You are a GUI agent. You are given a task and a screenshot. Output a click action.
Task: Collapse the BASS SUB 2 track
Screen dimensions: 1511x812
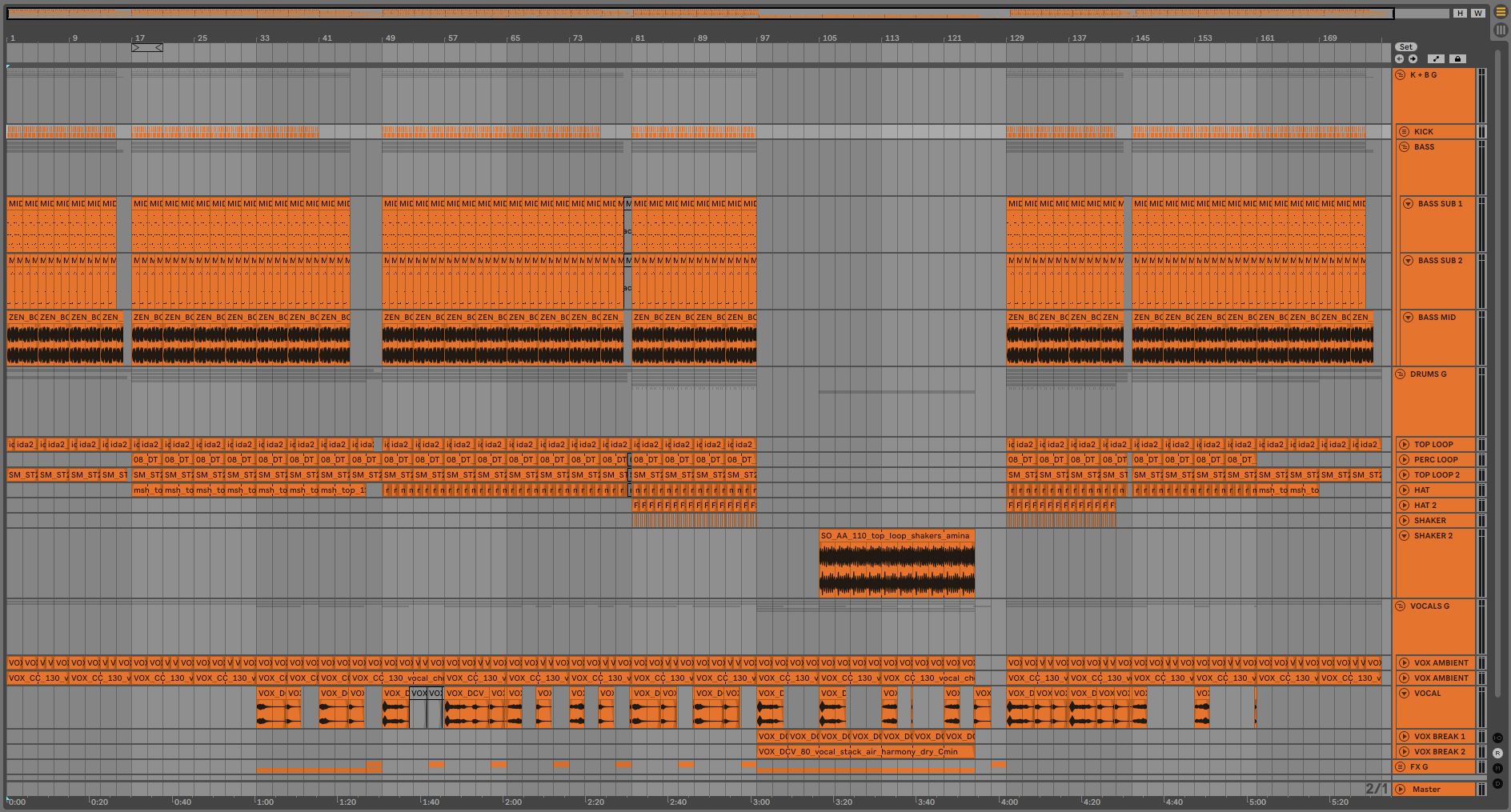[x=1408, y=261]
